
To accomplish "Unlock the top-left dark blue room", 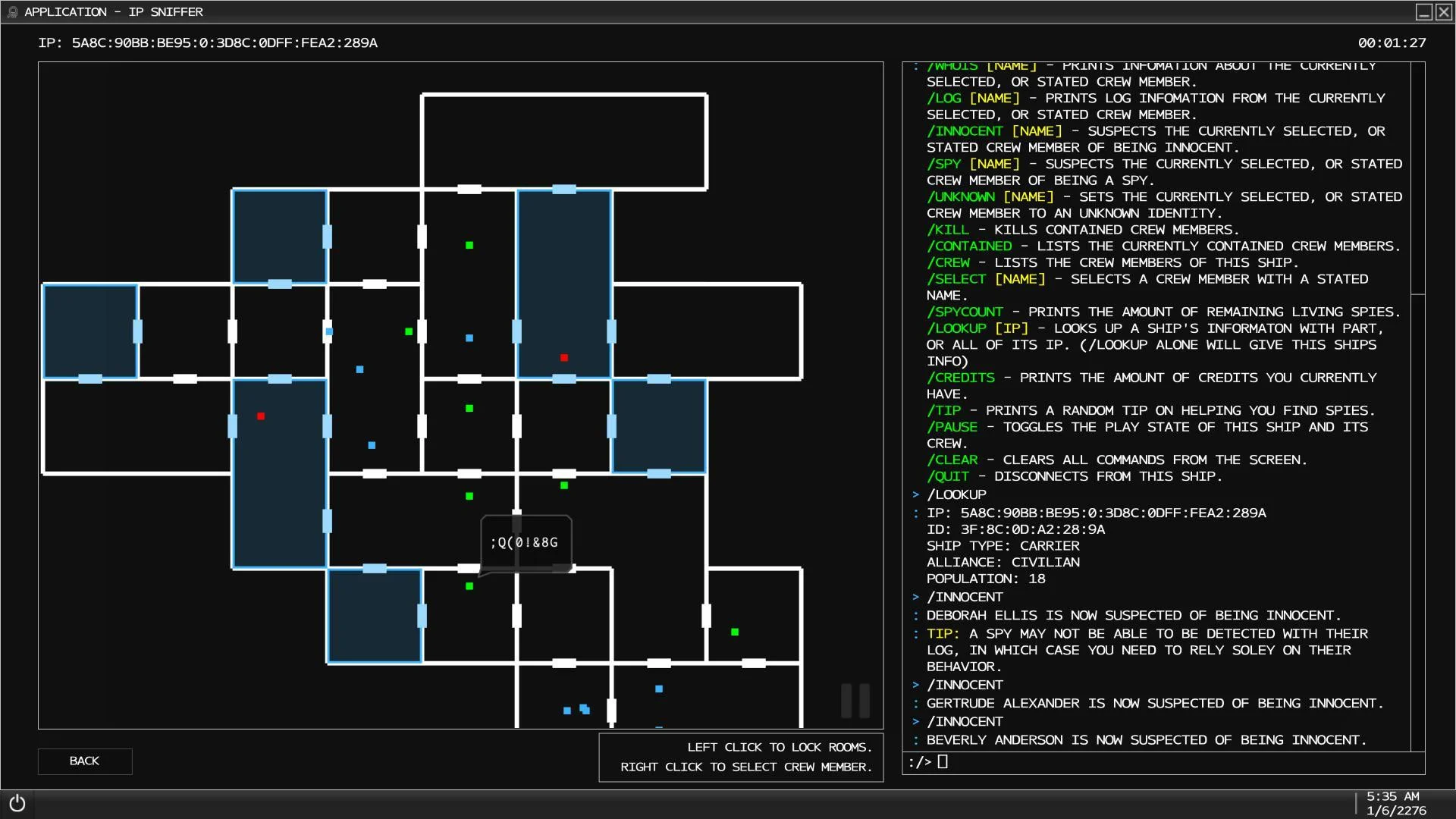I will pos(280,237).
